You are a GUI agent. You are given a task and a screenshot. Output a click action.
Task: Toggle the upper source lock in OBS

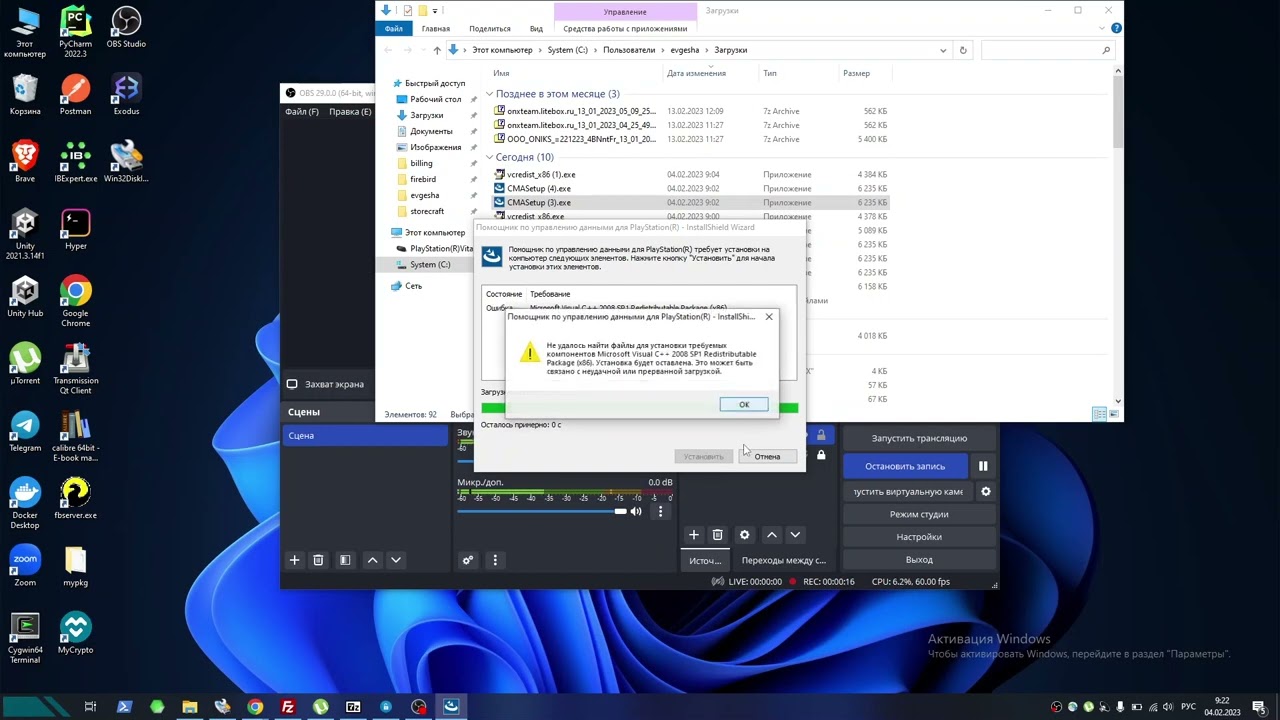821,435
